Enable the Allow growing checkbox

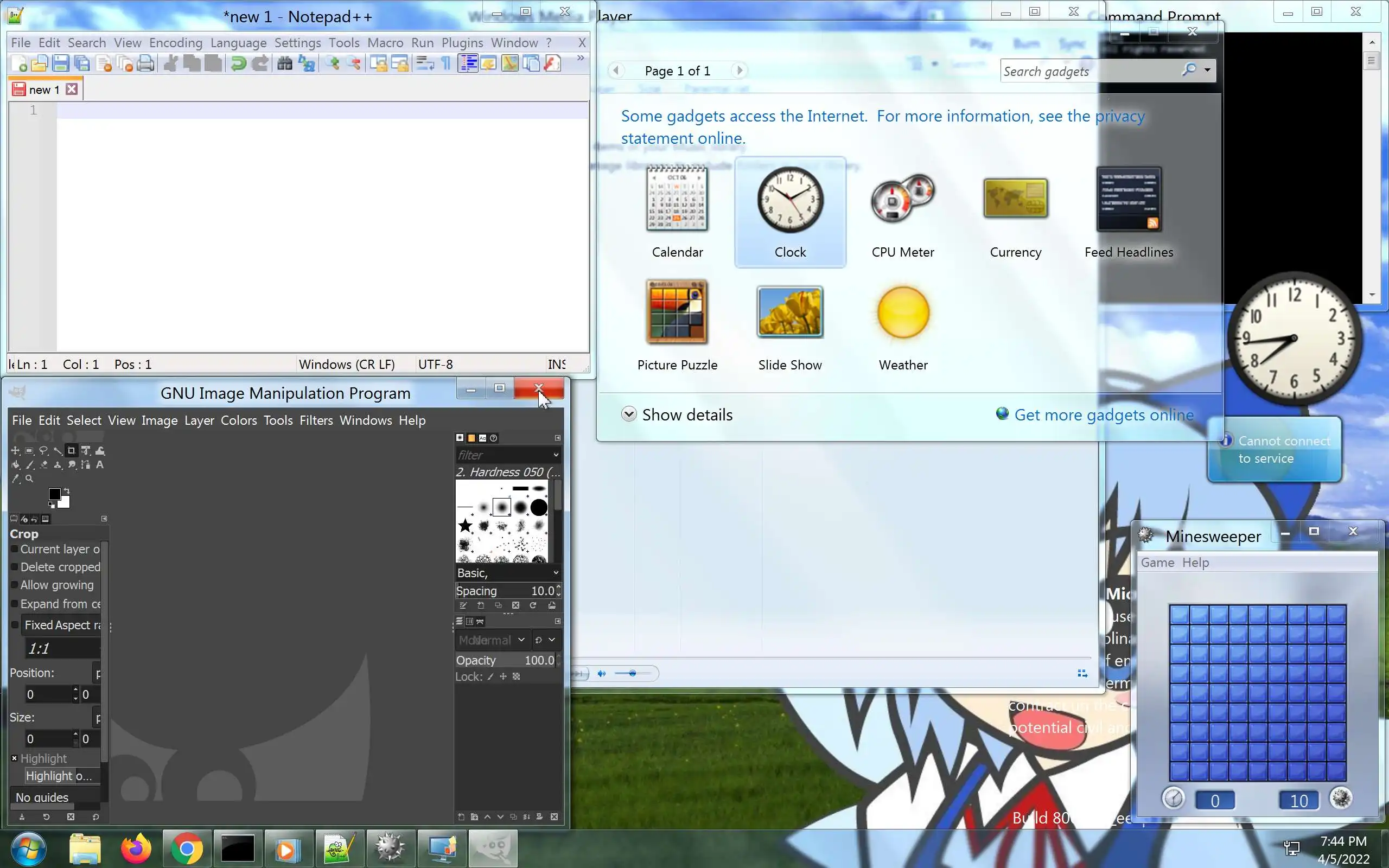pos(15,585)
